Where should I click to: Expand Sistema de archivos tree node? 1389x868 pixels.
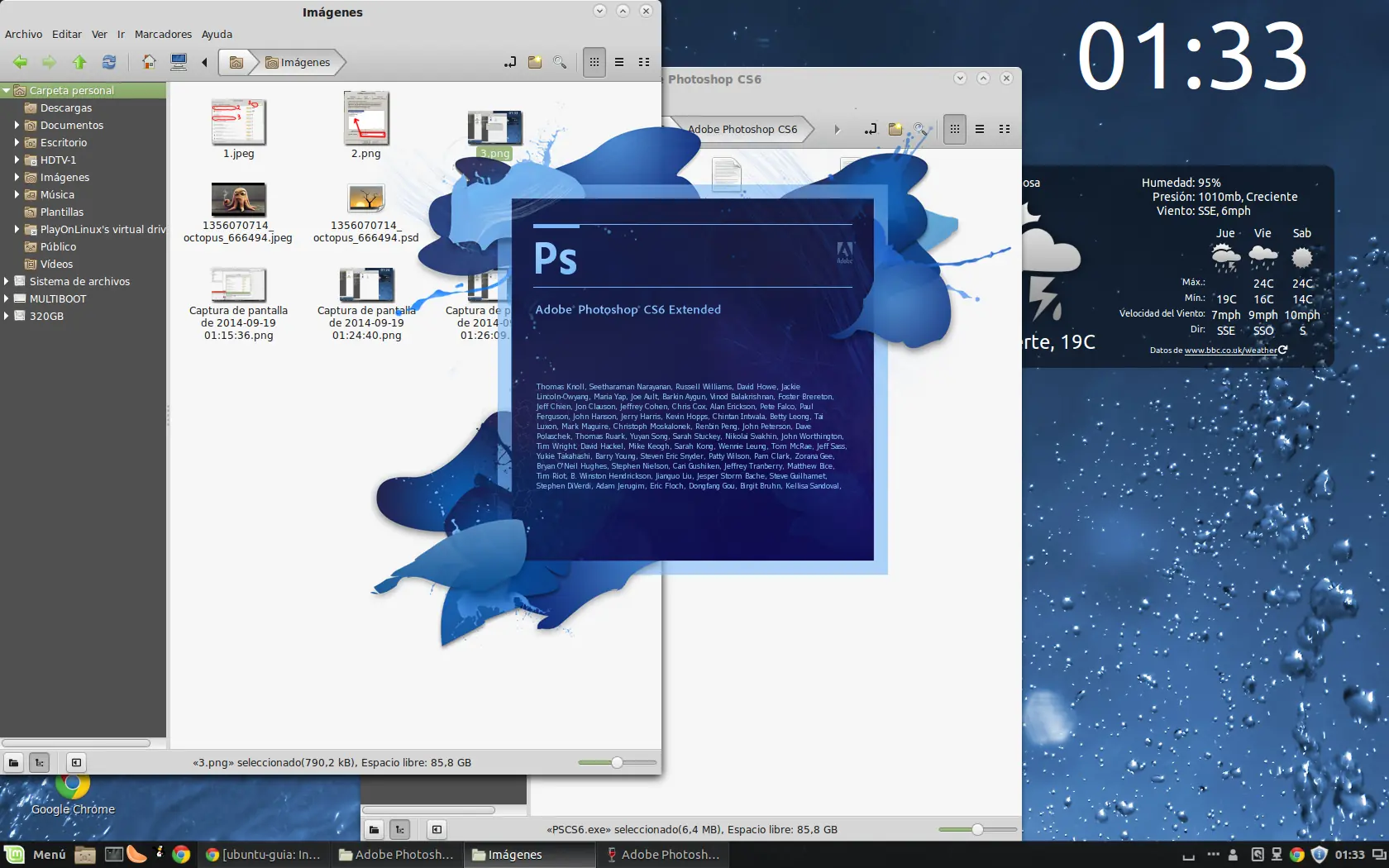pyautogui.click(x=7, y=281)
